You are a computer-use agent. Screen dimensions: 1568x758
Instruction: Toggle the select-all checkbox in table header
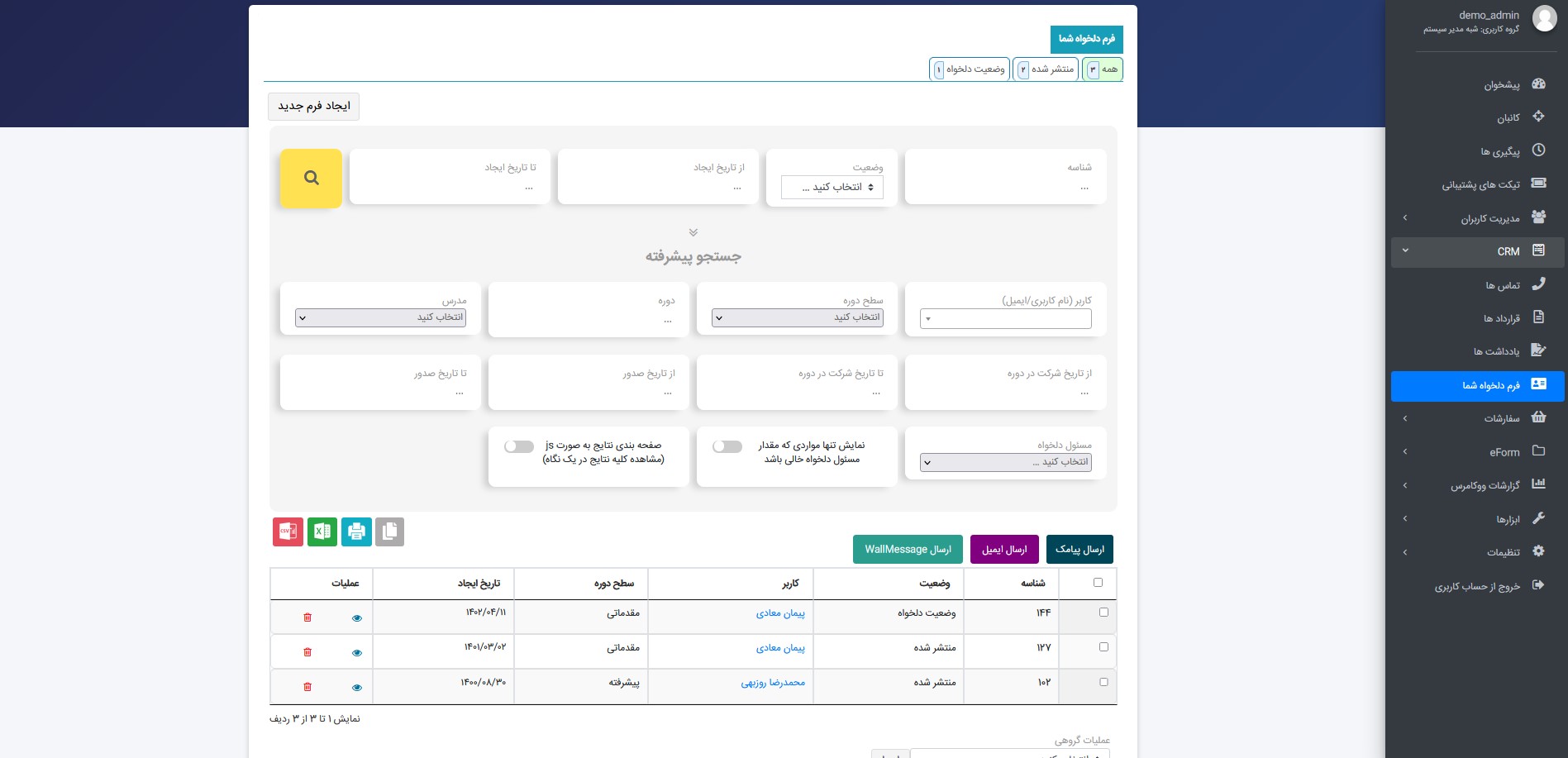pos(1098,583)
